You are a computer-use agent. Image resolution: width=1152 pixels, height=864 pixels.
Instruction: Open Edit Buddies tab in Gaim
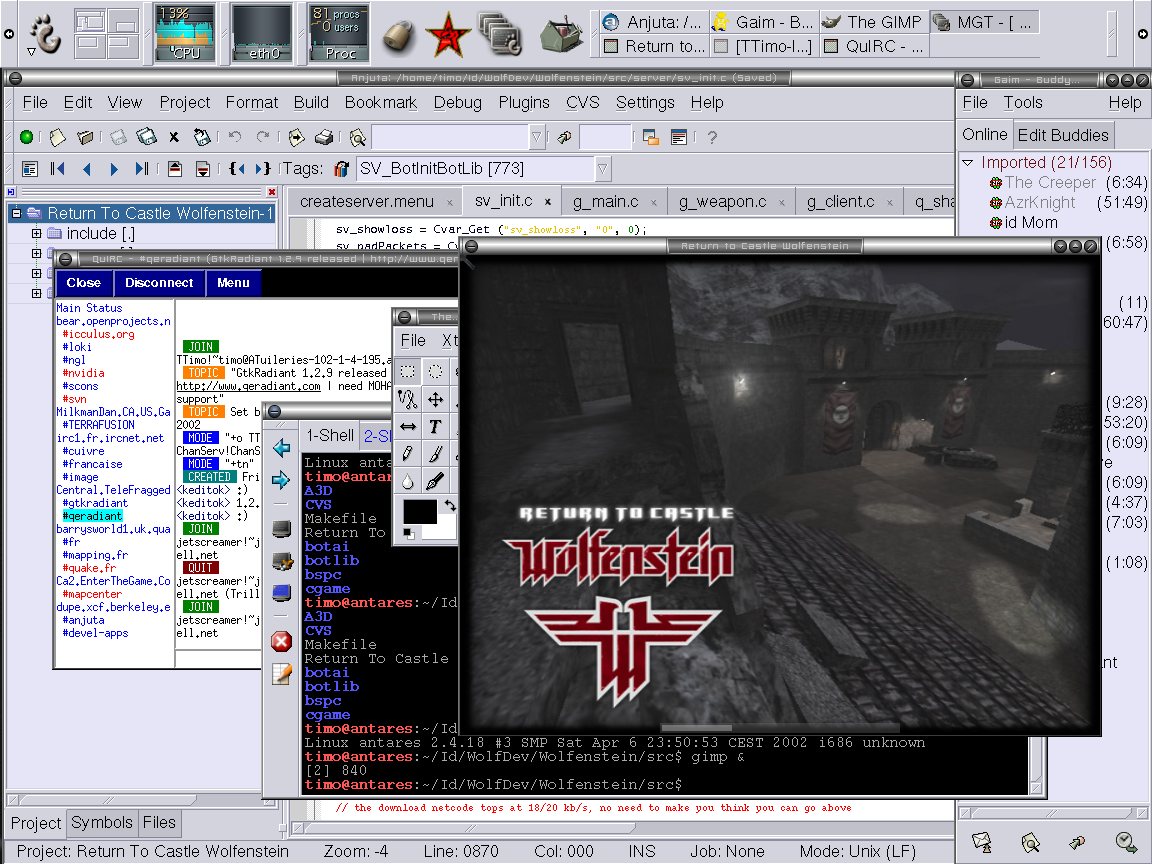tap(1062, 135)
